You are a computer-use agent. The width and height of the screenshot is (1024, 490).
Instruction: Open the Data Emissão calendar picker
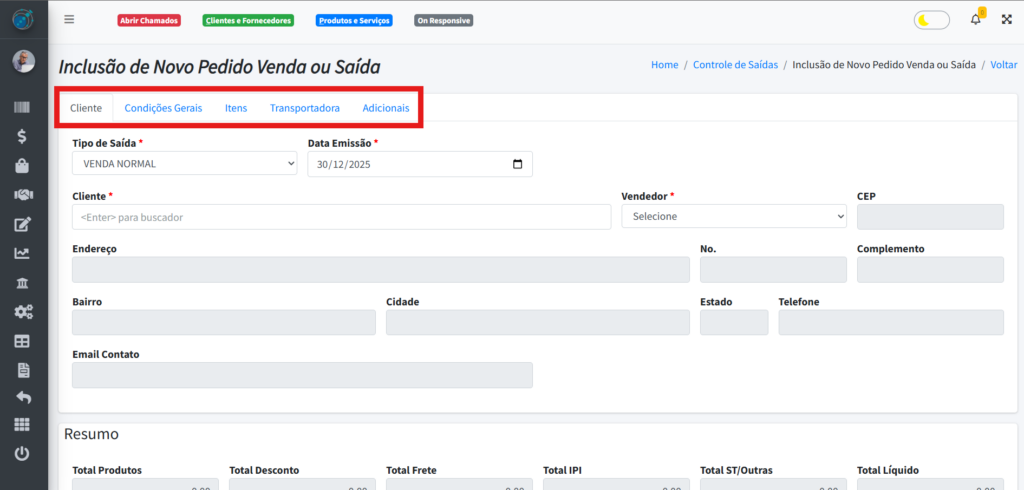tap(517, 164)
